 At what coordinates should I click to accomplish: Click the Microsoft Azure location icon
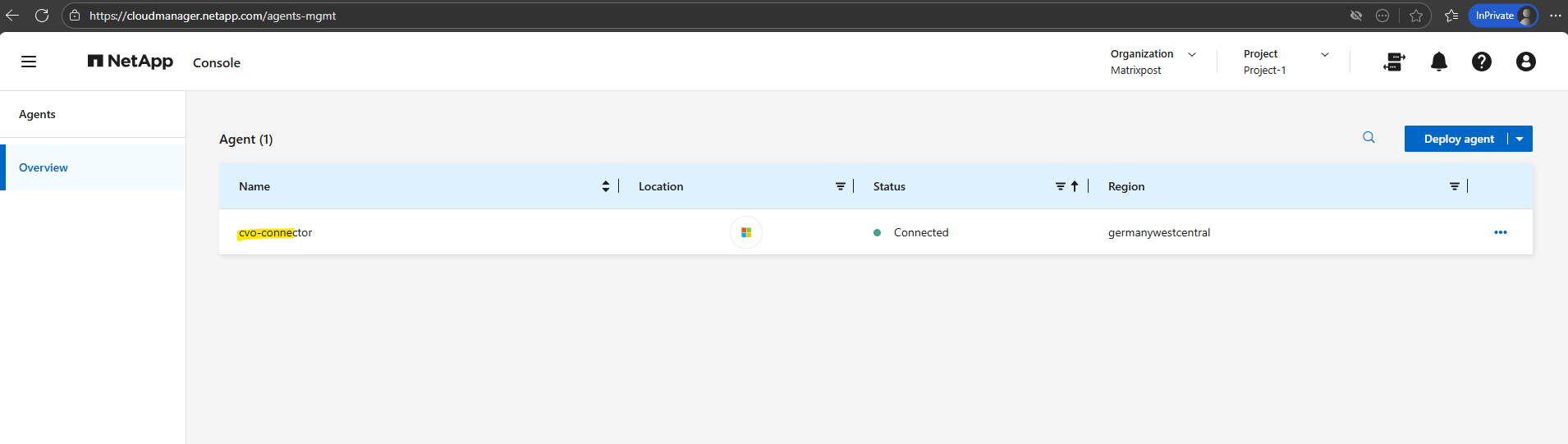coord(745,232)
